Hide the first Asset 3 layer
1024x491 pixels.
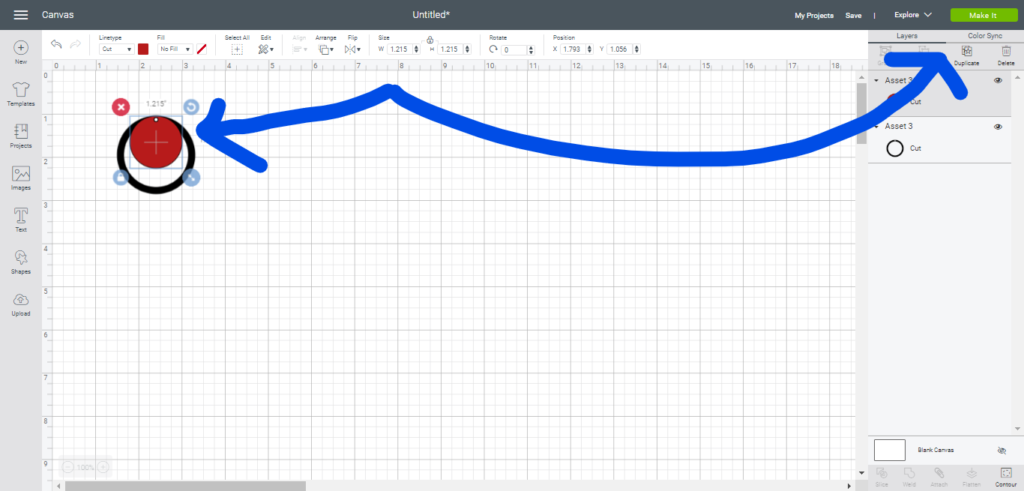[x=997, y=80]
